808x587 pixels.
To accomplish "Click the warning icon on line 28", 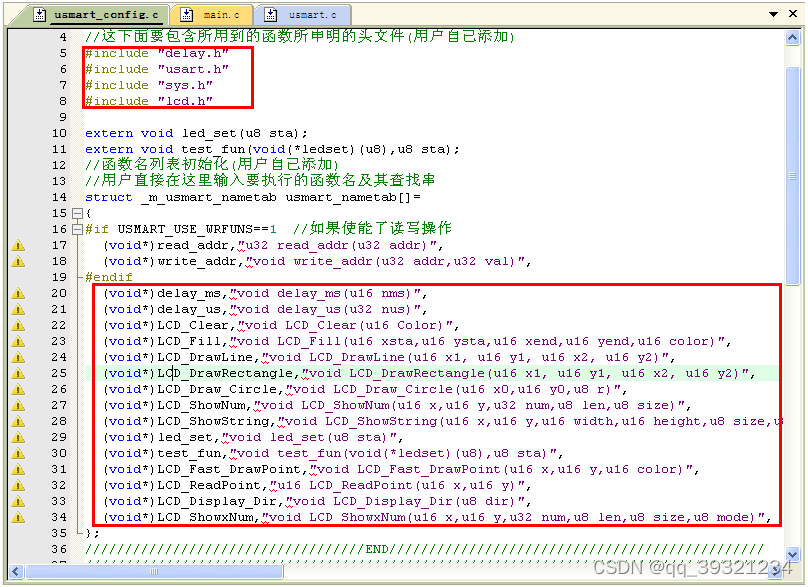I will tap(18, 421).
